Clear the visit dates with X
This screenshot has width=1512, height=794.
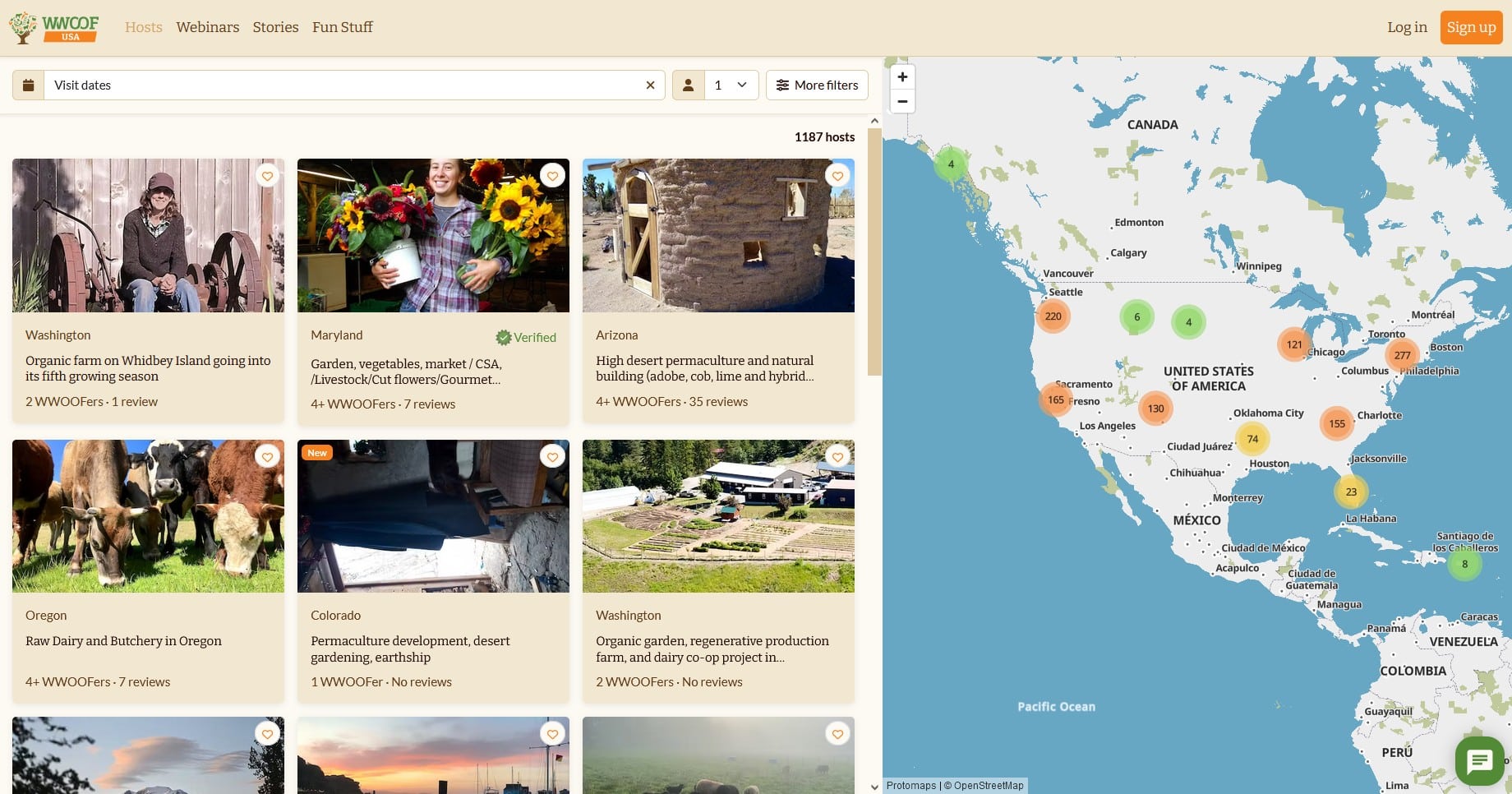click(650, 85)
